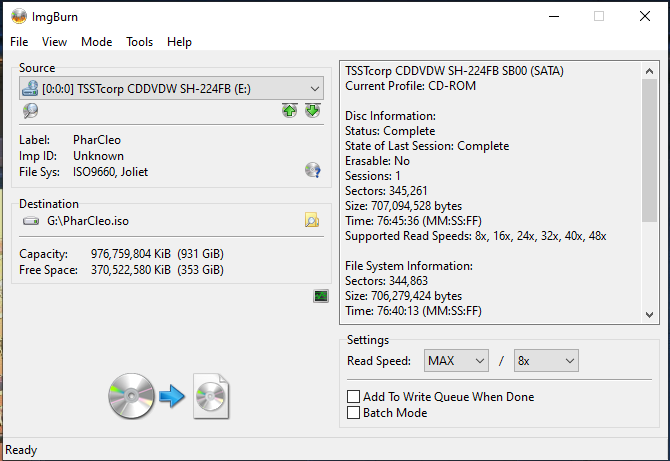Open the View menu
This screenshot has width=670, height=461.
pos(55,42)
